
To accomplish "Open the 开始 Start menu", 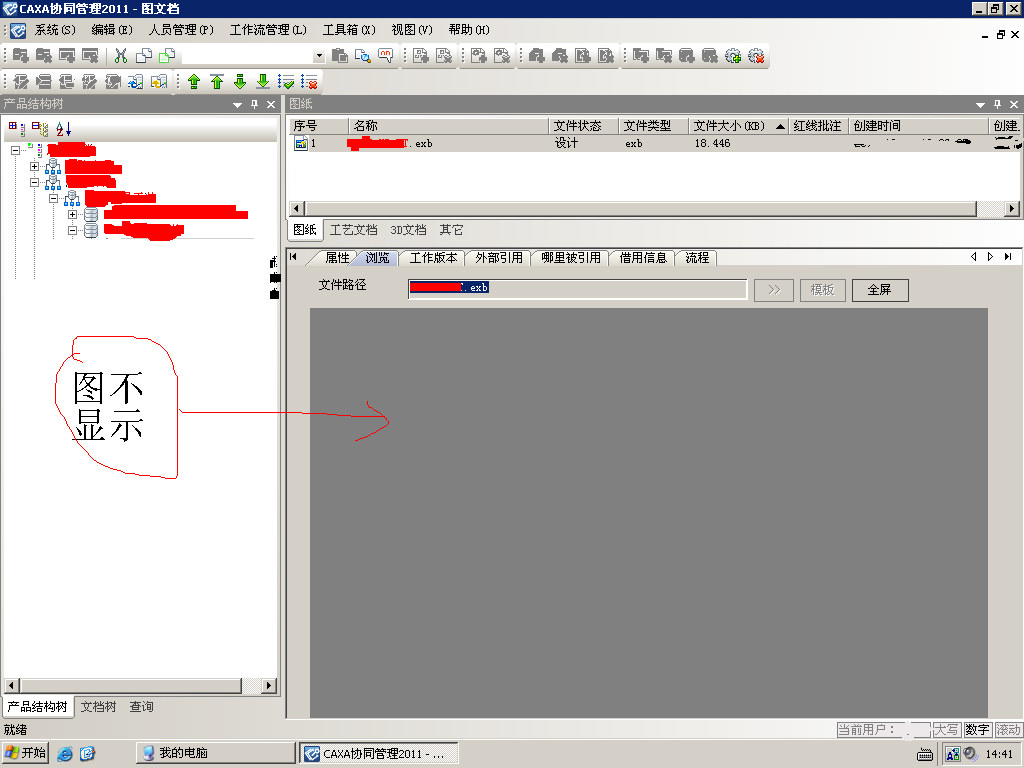I will click(x=25, y=753).
